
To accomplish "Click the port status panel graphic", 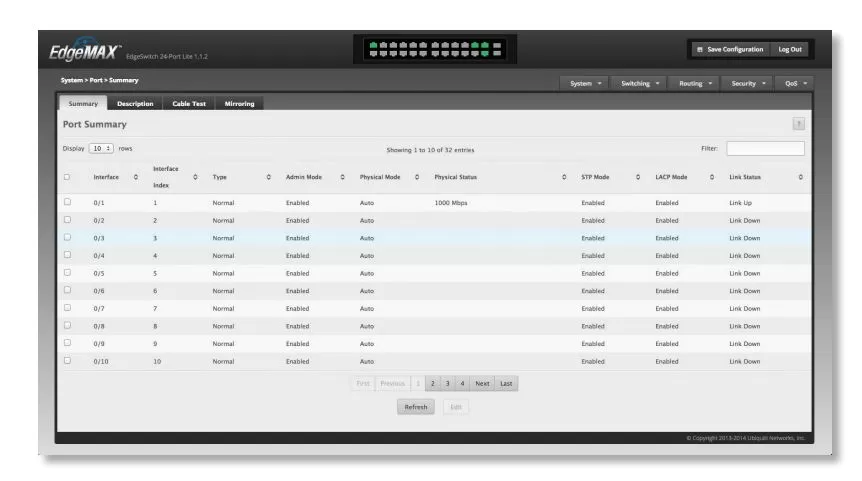I will [435, 49].
